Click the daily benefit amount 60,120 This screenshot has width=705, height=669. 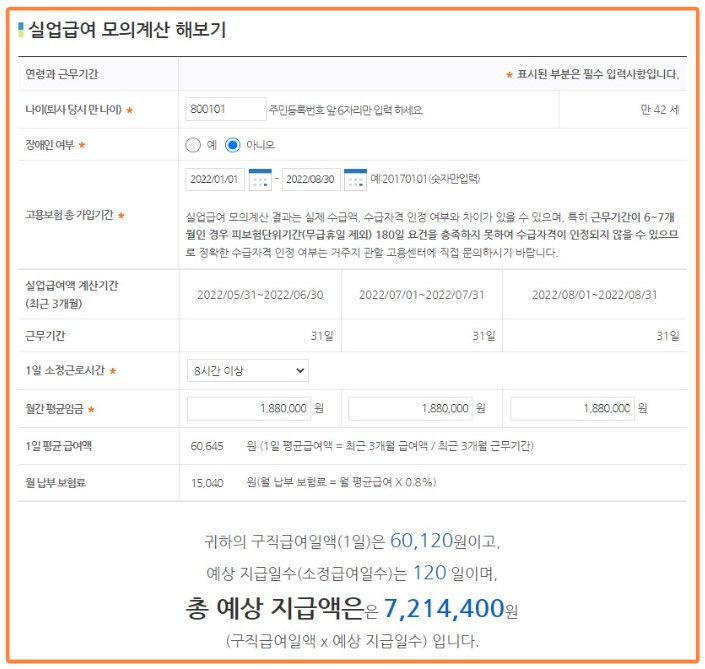pyautogui.click(x=421, y=540)
